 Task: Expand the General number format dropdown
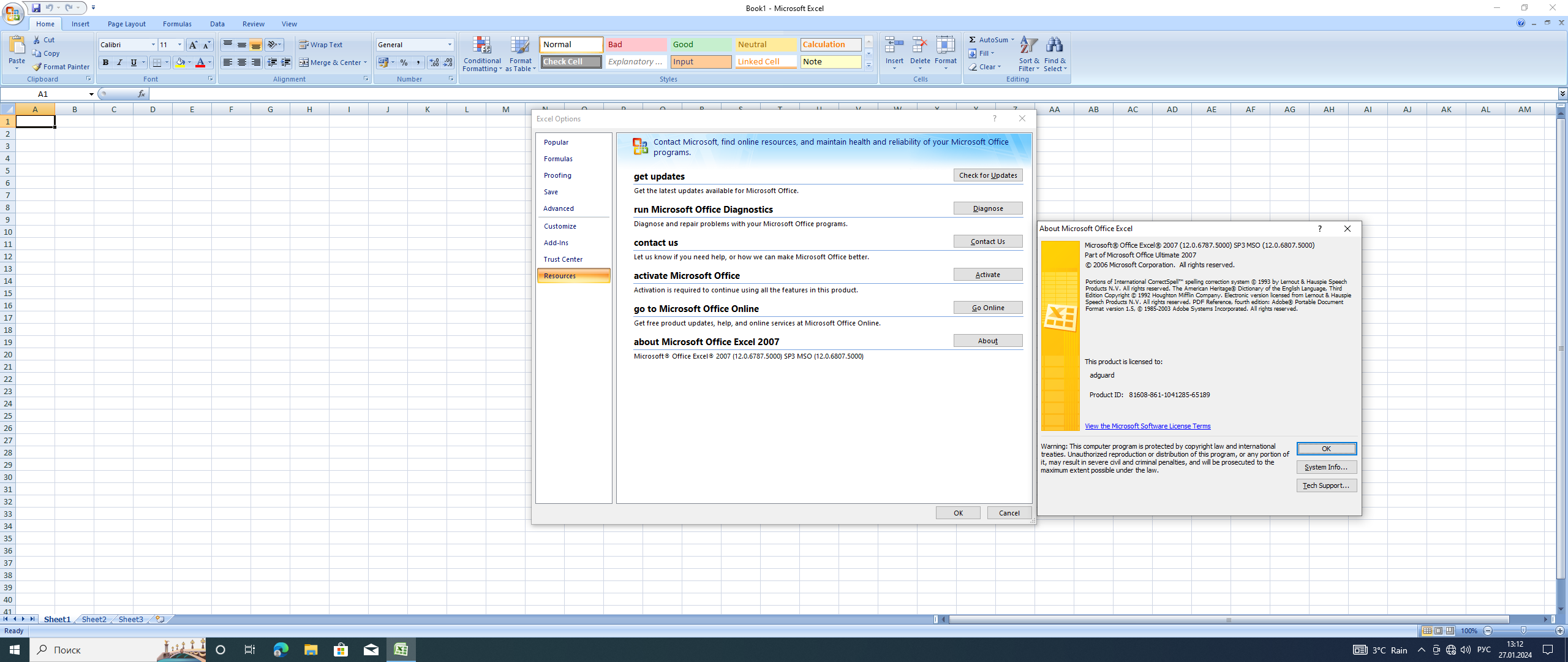coord(450,45)
